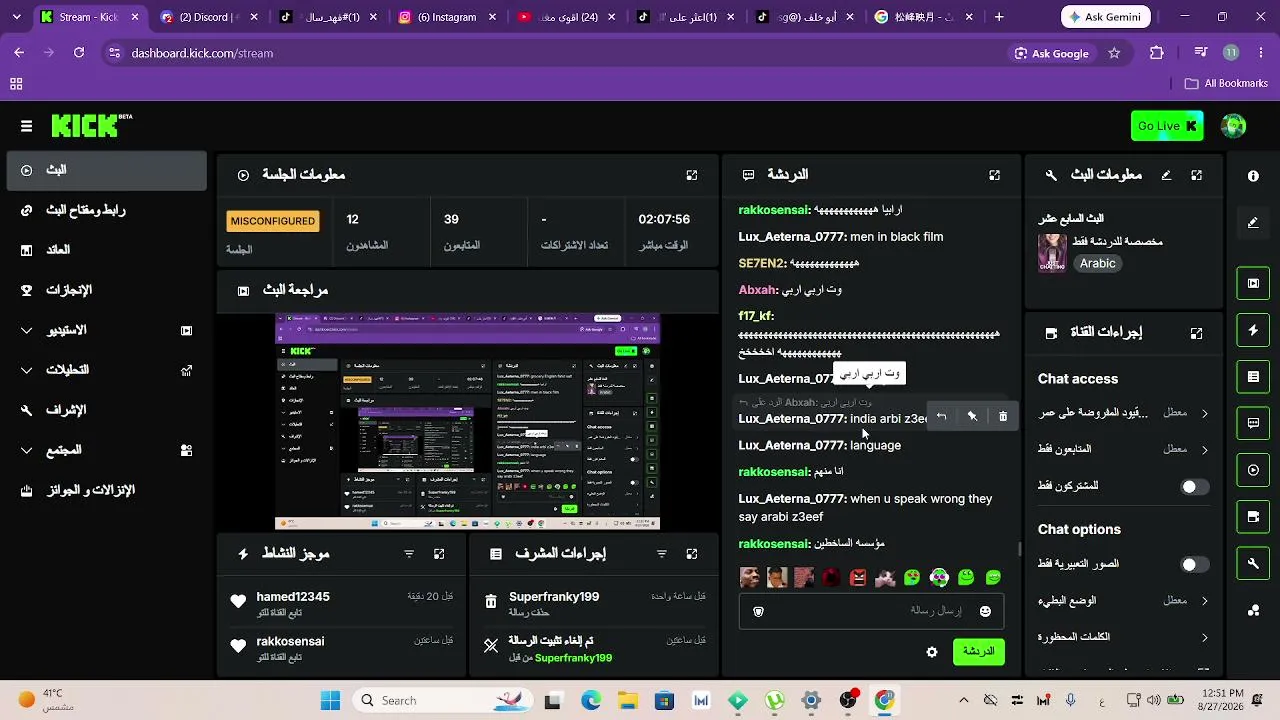Open the الكلمات المحظورة banned words setting

coord(1124,637)
